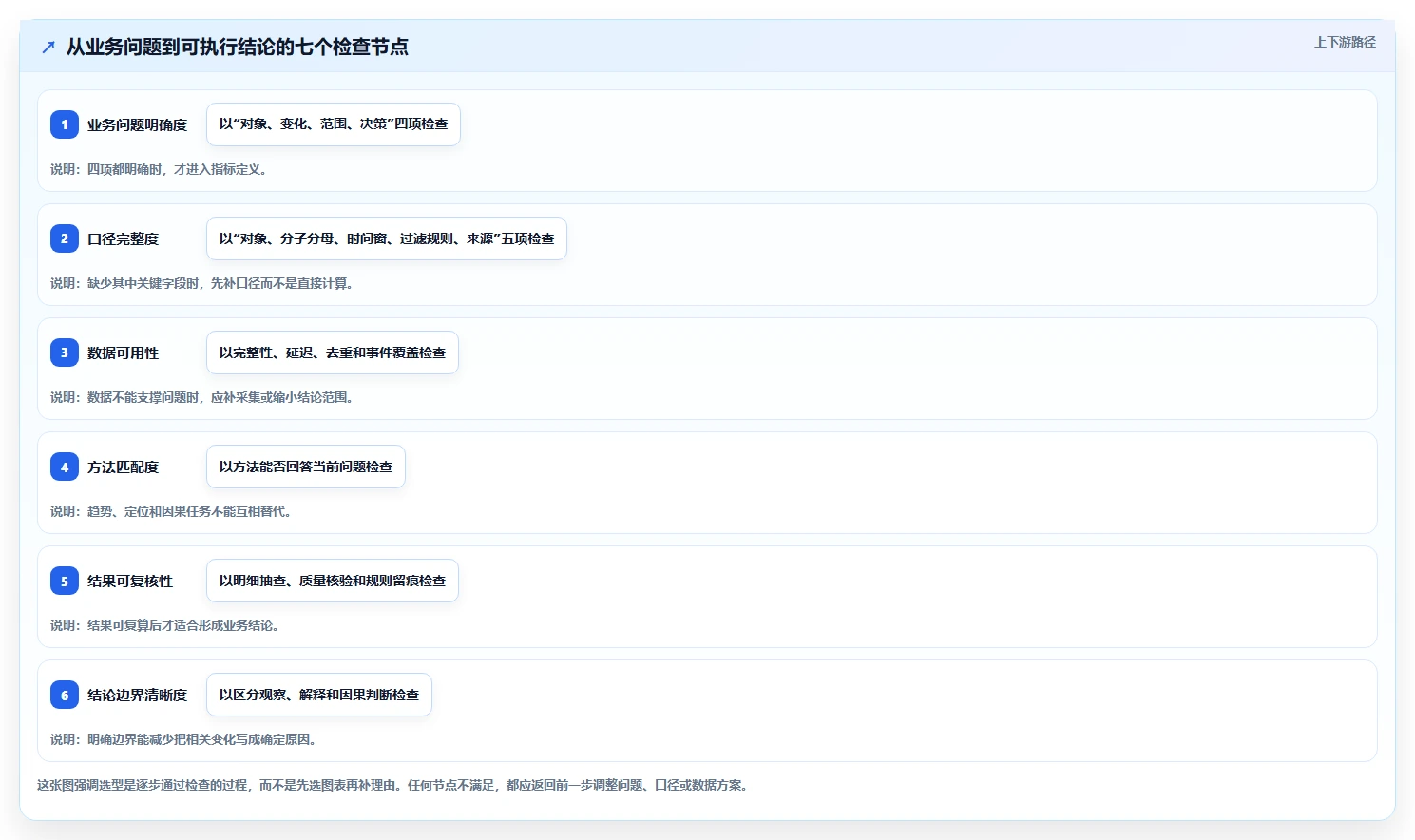The width and height of the screenshot is (1415, 840).
Task: Click step number badge 4
Action: click(65, 467)
